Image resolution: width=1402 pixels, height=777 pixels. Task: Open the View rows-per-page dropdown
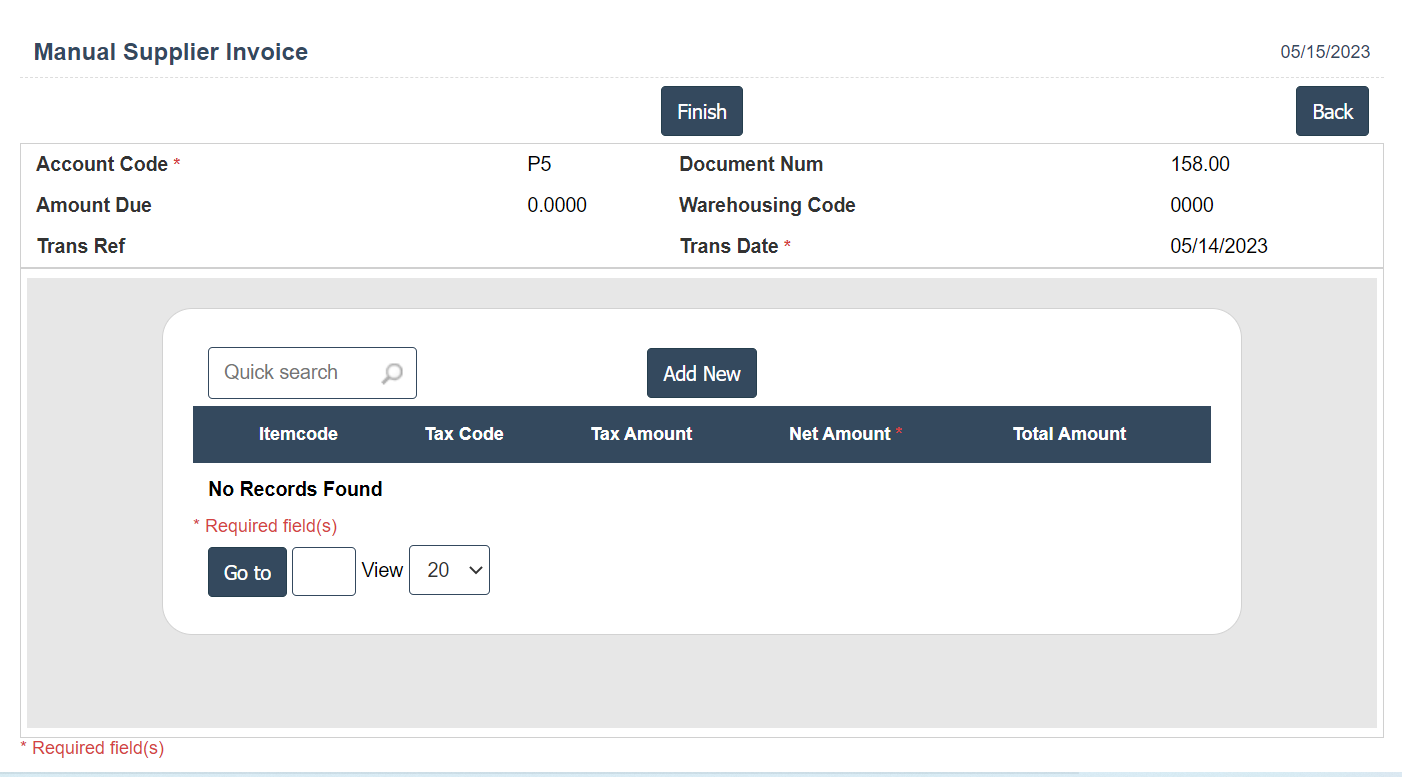point(449,570)
